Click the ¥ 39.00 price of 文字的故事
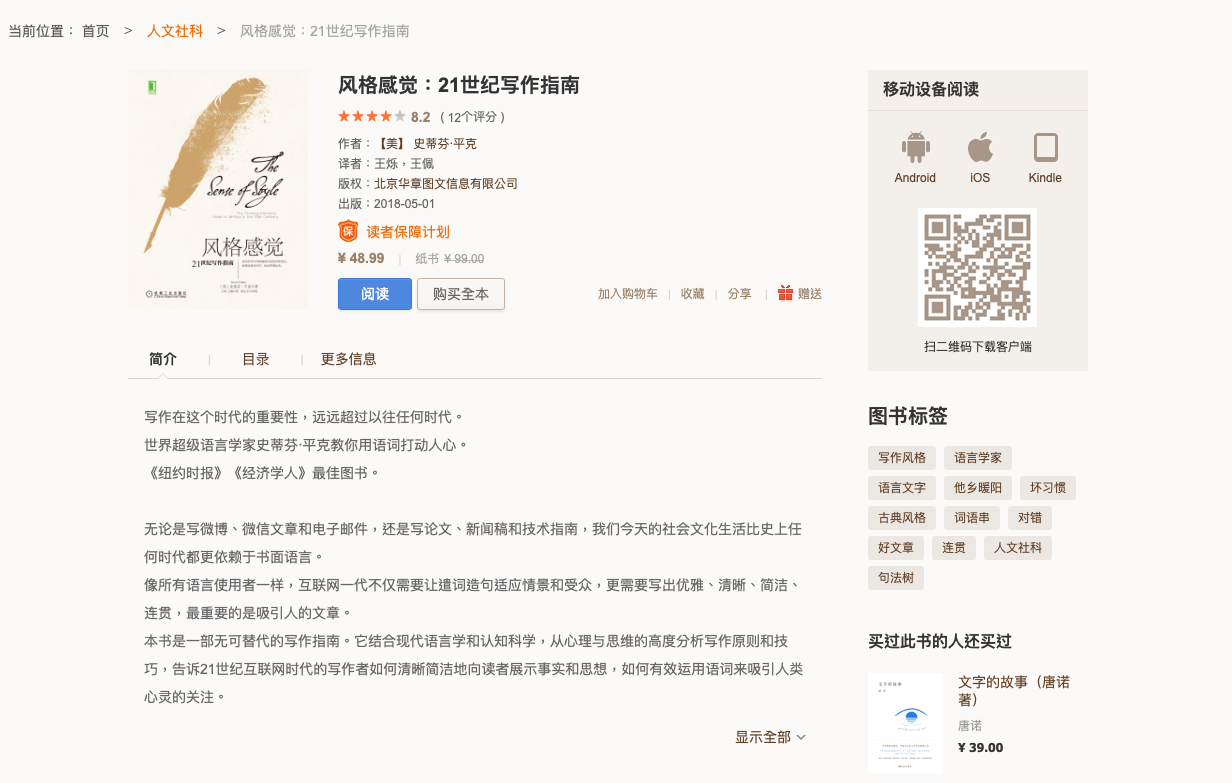 pos(981,747)
